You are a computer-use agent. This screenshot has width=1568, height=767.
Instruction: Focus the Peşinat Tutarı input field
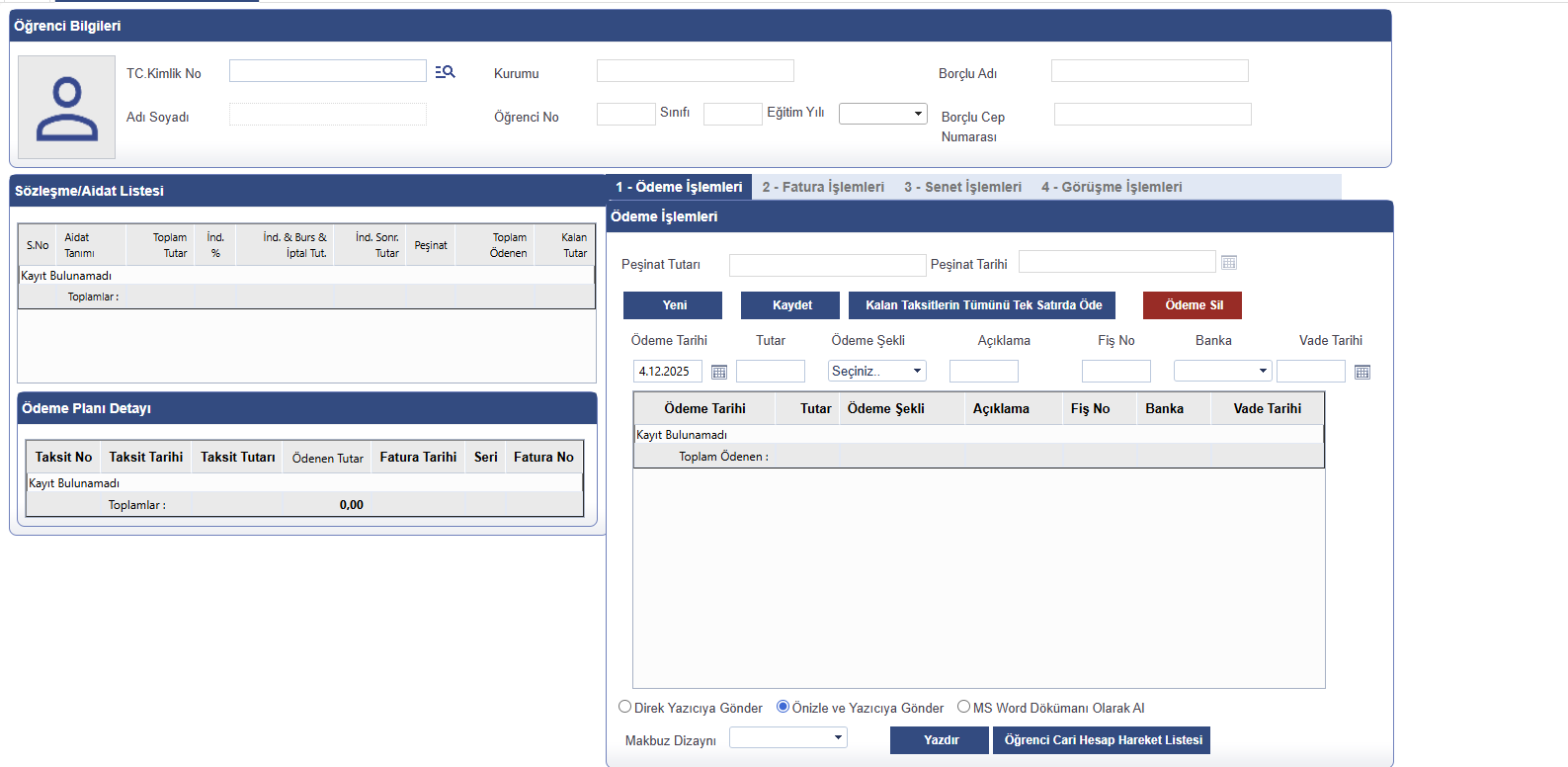click(x=827, y=265)
